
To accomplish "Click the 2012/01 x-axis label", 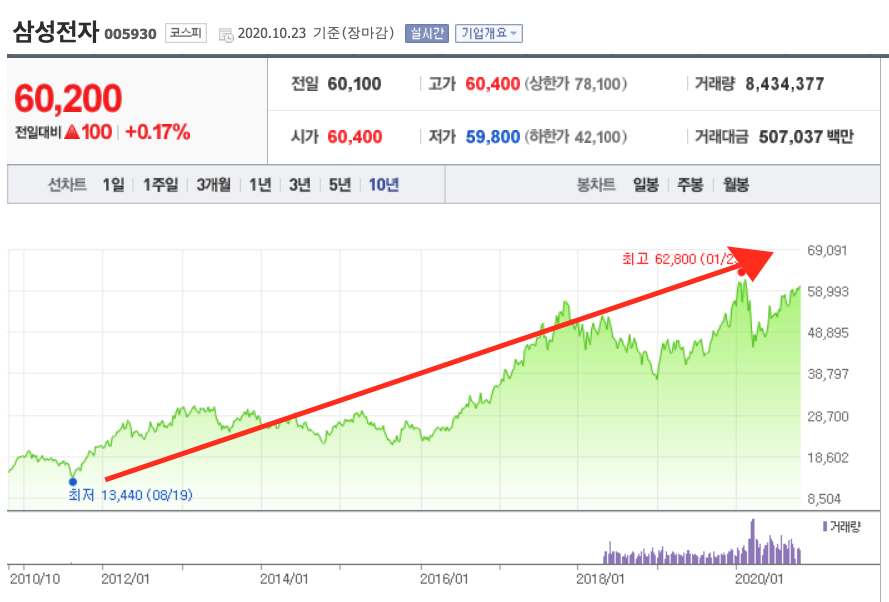I will (125, 579).
